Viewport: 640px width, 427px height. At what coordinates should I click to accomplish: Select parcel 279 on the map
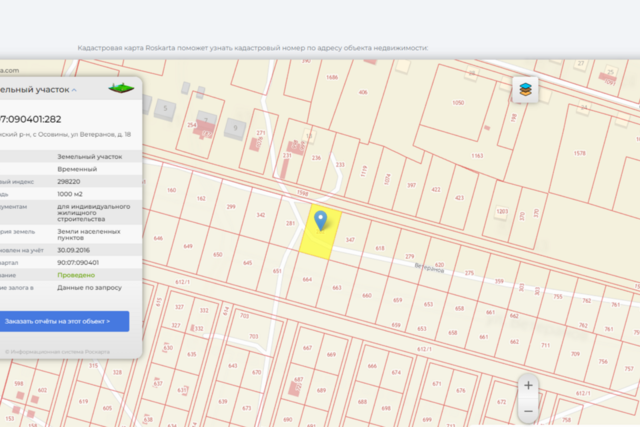click(x=410, y=256)
